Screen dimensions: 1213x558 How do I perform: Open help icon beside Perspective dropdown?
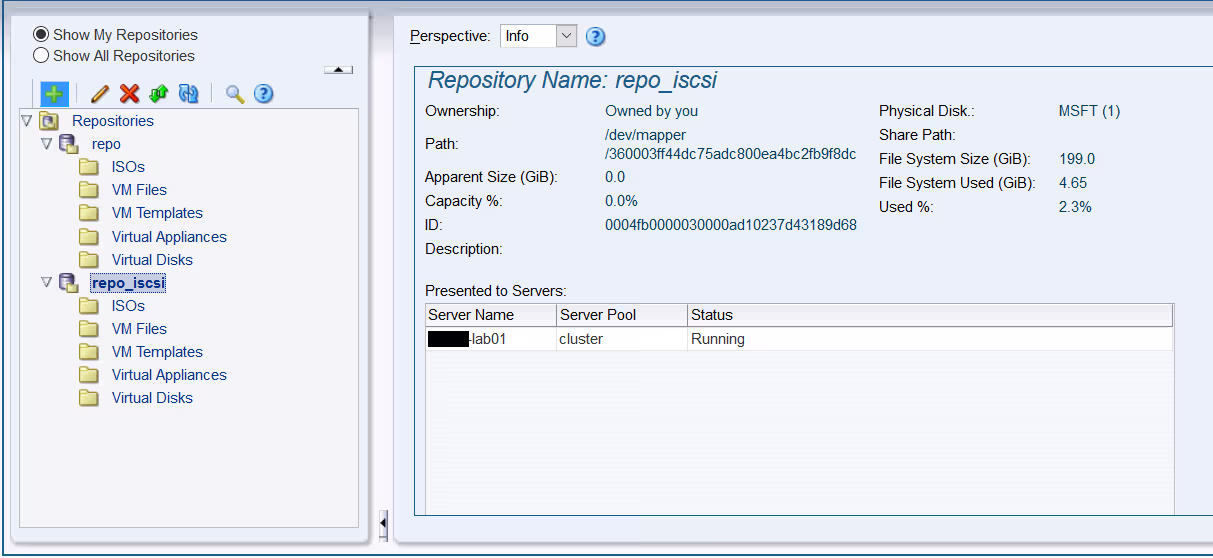click(595, 37)
